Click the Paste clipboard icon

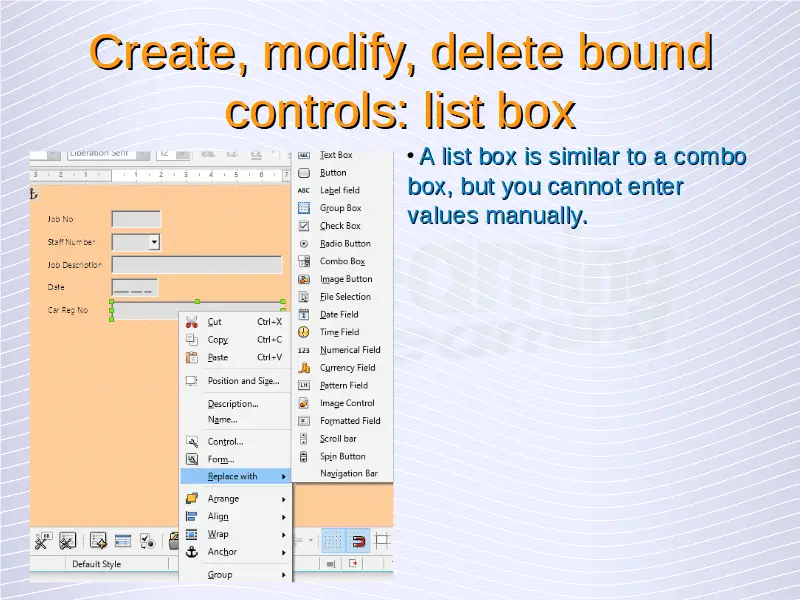coord(192,358)
